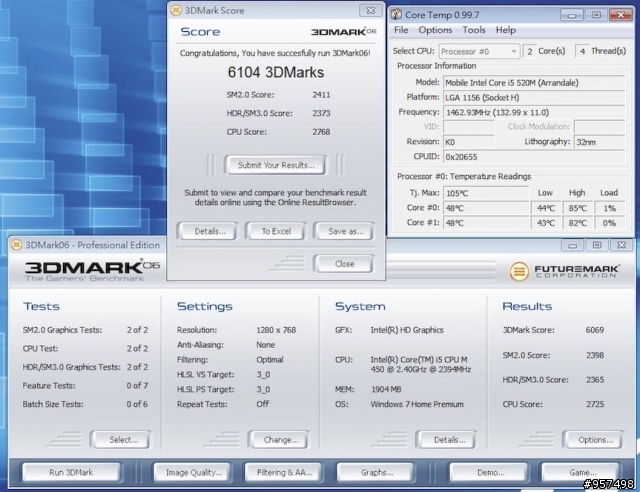Click the 6104 3DMarks score text
Viewport: 640px width, 492px height.
click(x=276, y=72)
